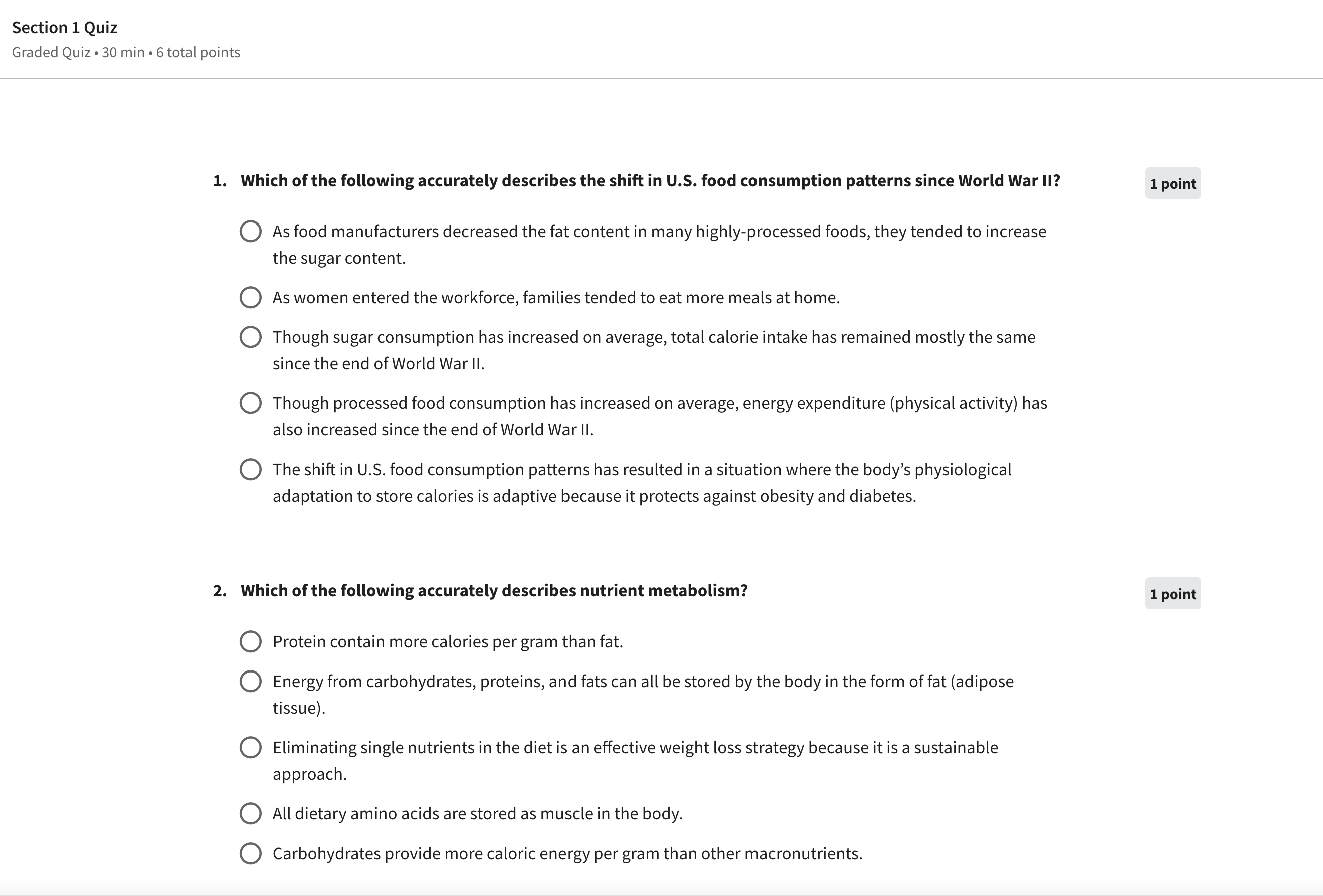Screen dimensions: 1323x896
Task: Select 'All dietary amino acids are stored as muscle'
Action: point(251,813)
